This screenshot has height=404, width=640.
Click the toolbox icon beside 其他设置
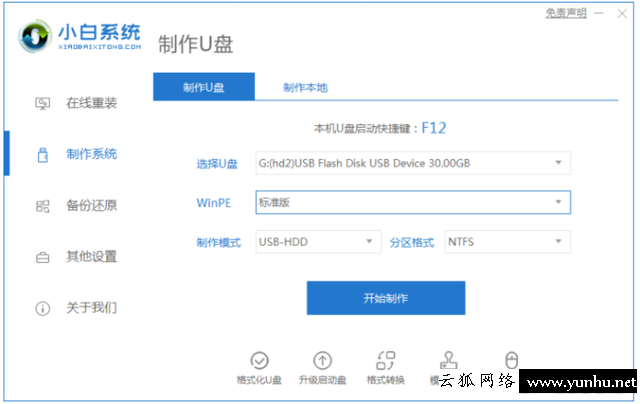42,257
